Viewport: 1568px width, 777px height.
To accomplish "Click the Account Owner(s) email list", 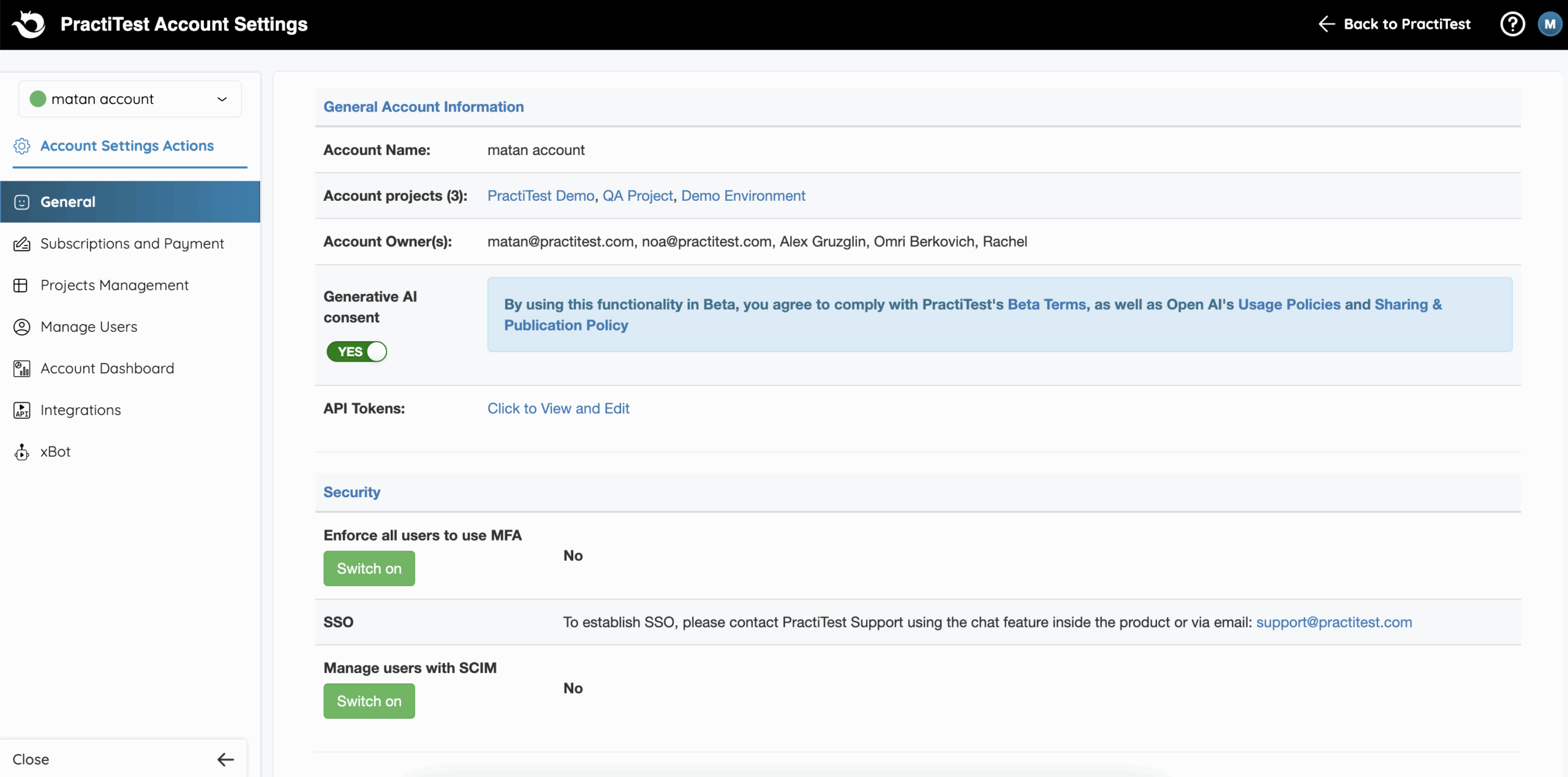I will 757,242.
